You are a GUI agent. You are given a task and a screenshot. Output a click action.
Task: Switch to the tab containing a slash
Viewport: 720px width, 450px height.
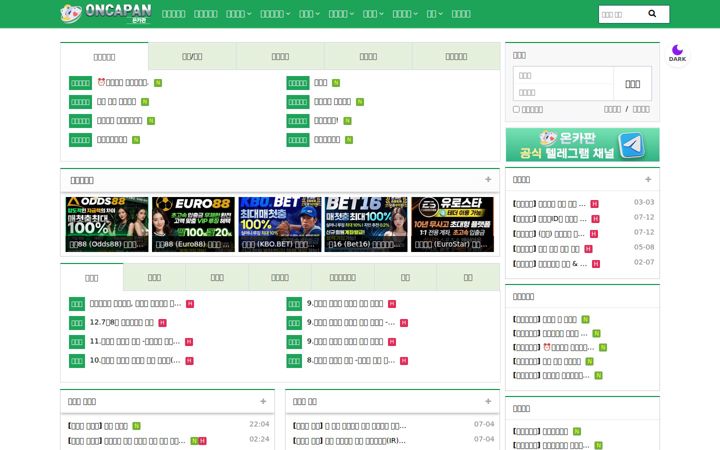192,56
